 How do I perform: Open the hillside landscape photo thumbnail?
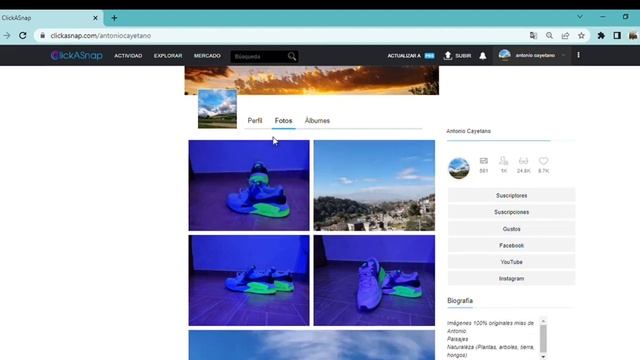[x=374, y=185]
